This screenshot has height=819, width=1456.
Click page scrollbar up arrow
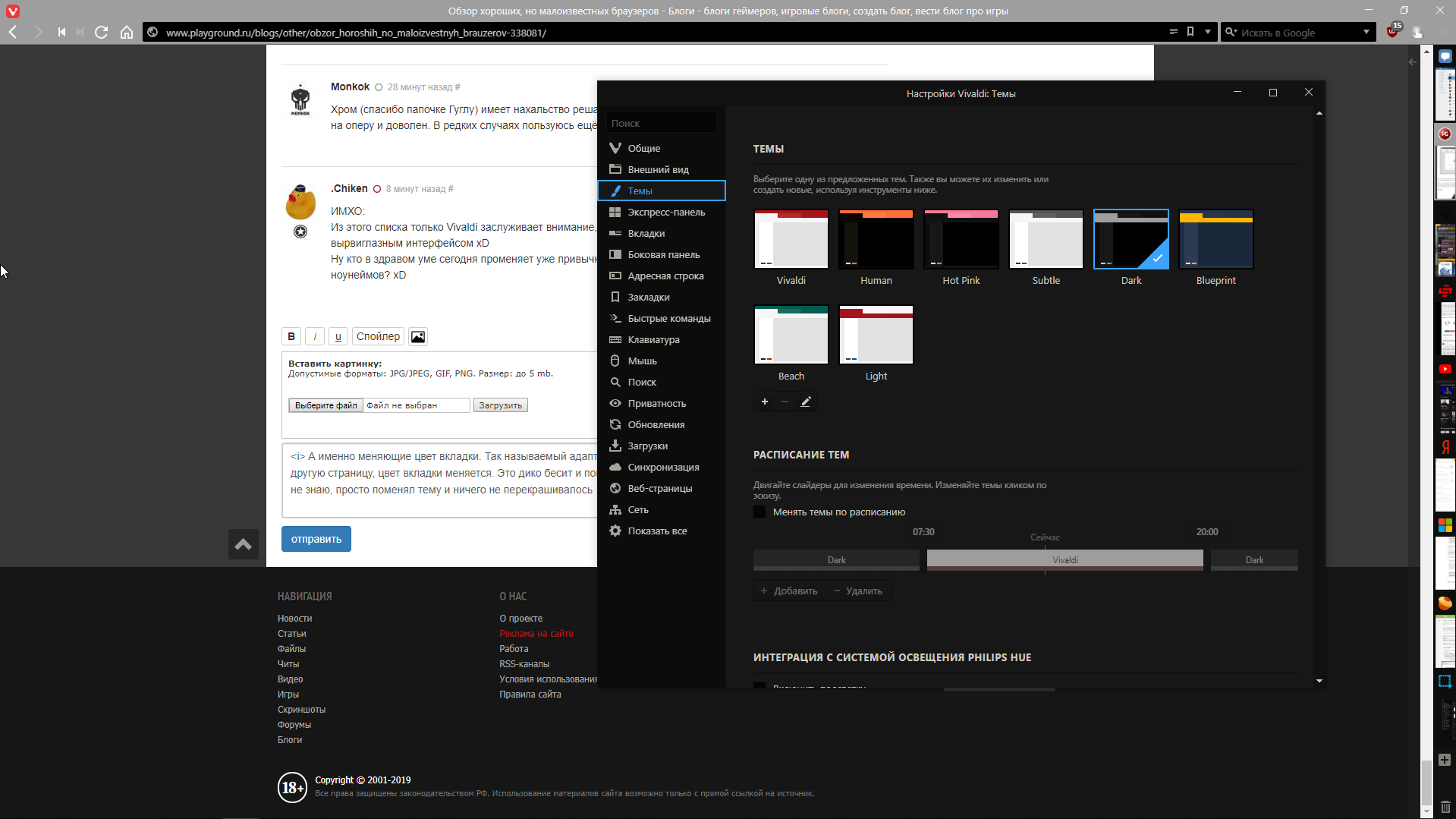pos(1426,52)
